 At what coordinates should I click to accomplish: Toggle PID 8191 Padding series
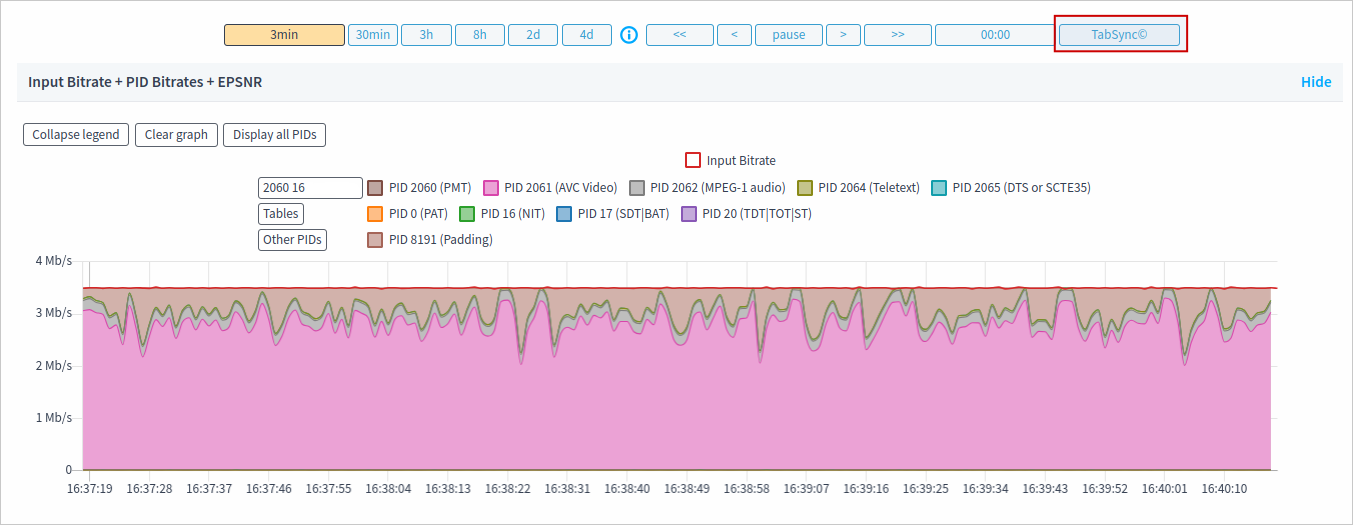click(x=376, y=240)
